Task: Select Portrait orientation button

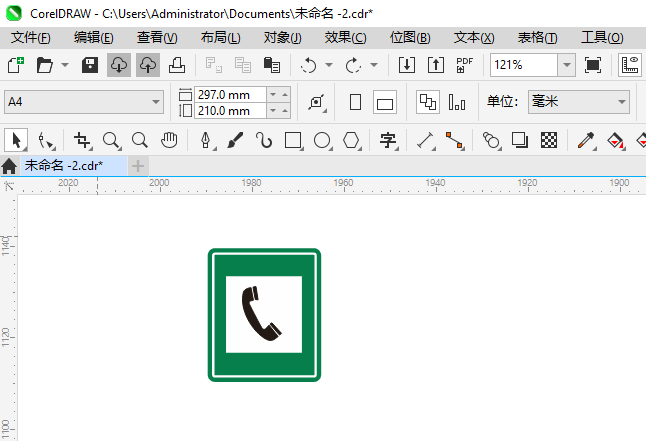Action: [355, 102]
